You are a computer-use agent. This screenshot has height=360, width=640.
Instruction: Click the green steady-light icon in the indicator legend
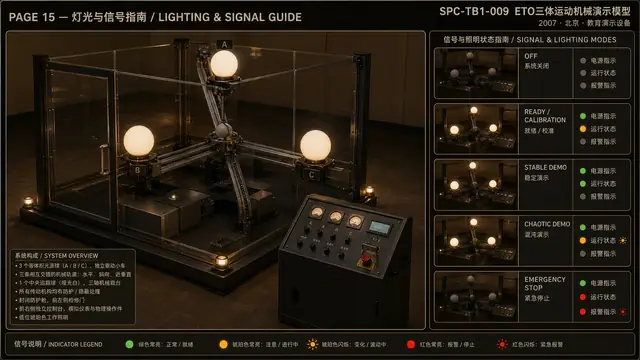click(129, 344)
